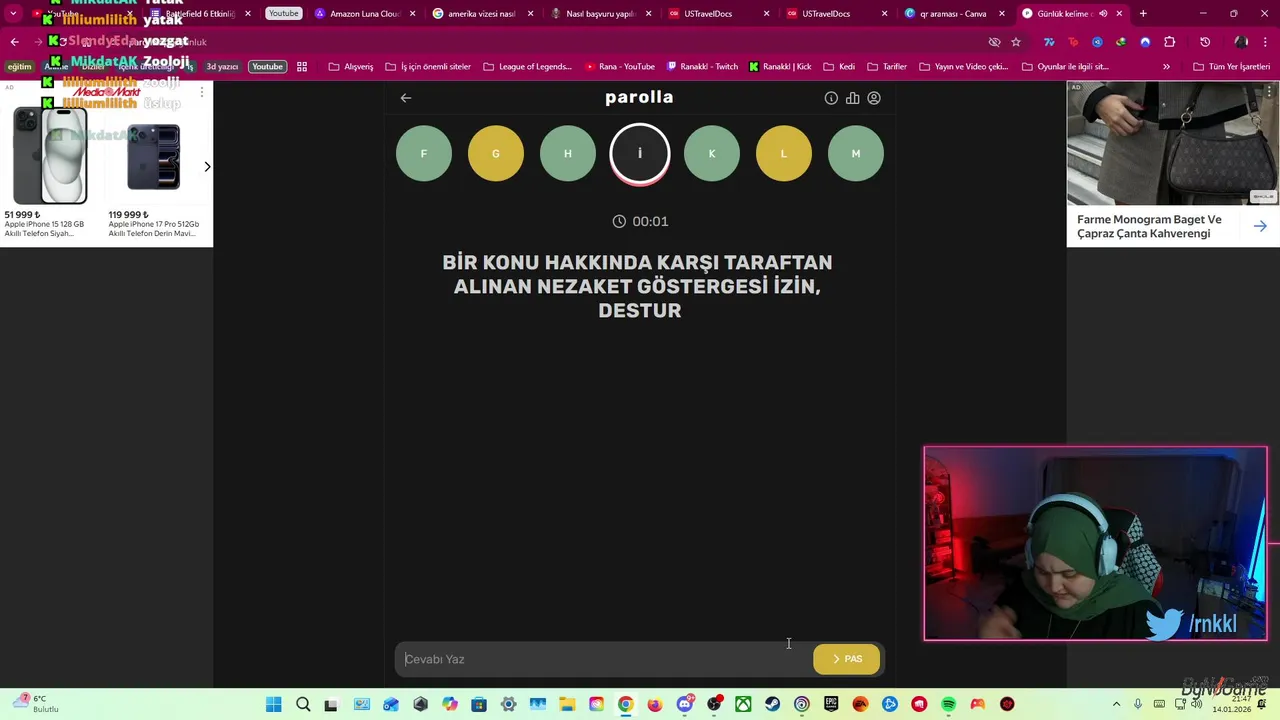
Task: Open the browser three-dot menu
Action: pyautogui.click(x=1265, y=42)
